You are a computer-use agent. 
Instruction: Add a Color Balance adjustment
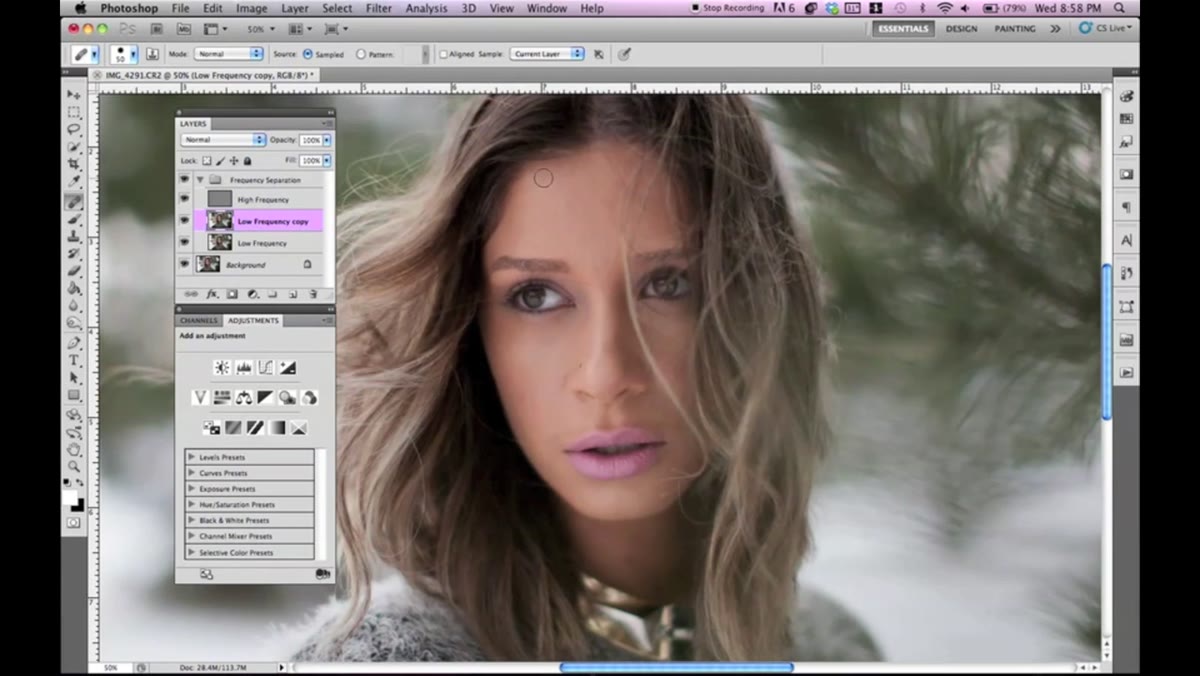click(x=243, y=398)
